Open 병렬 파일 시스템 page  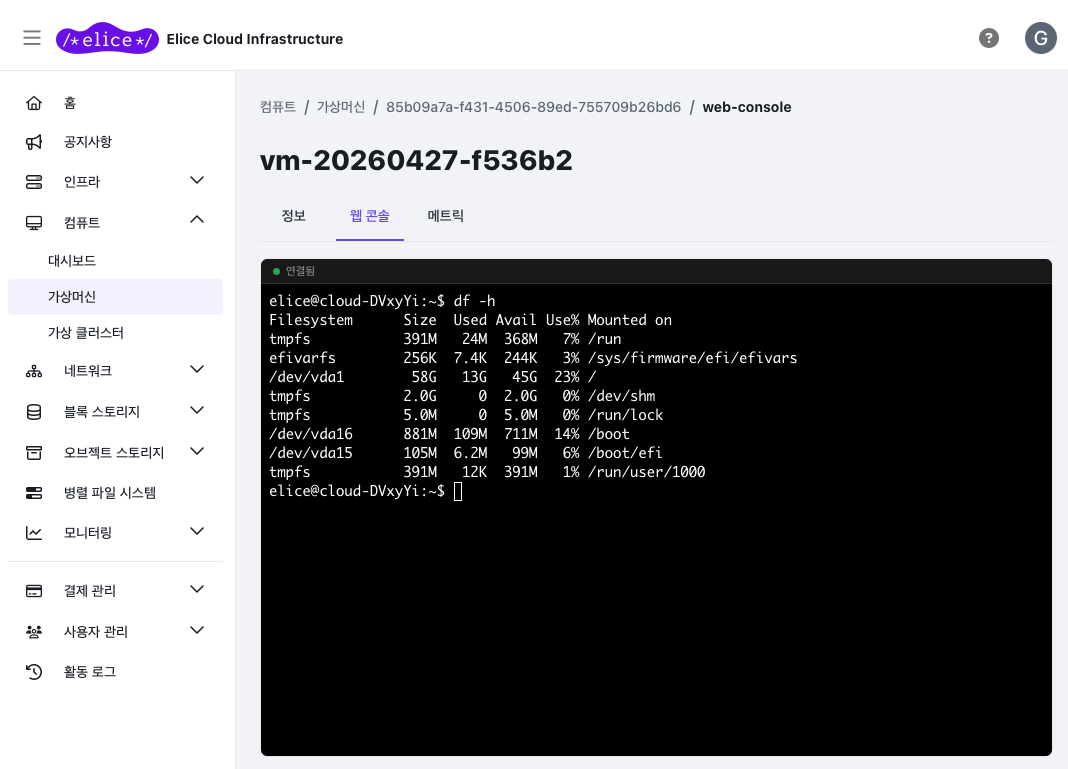coord(110,492)
